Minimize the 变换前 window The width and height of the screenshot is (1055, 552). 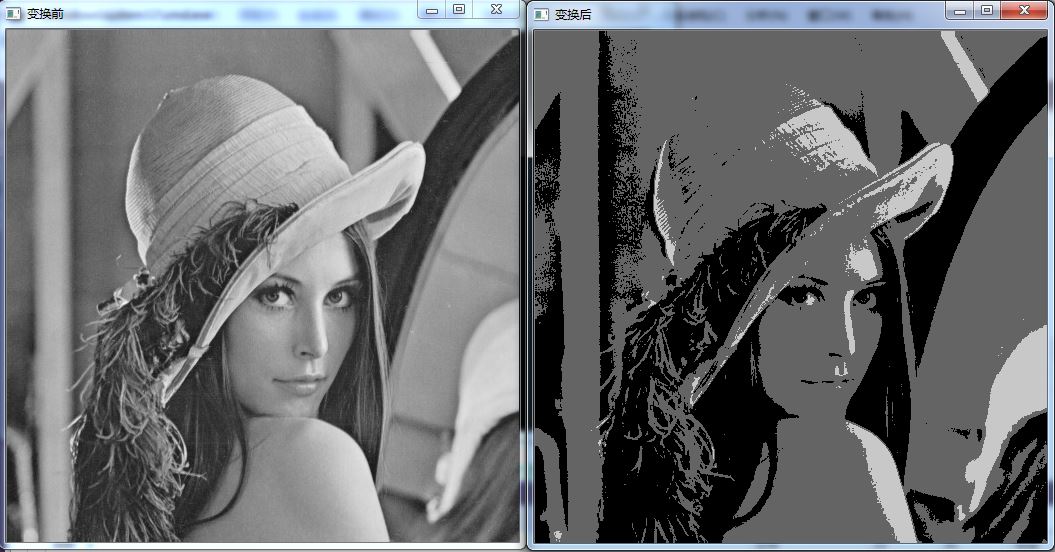pos(432,9)
